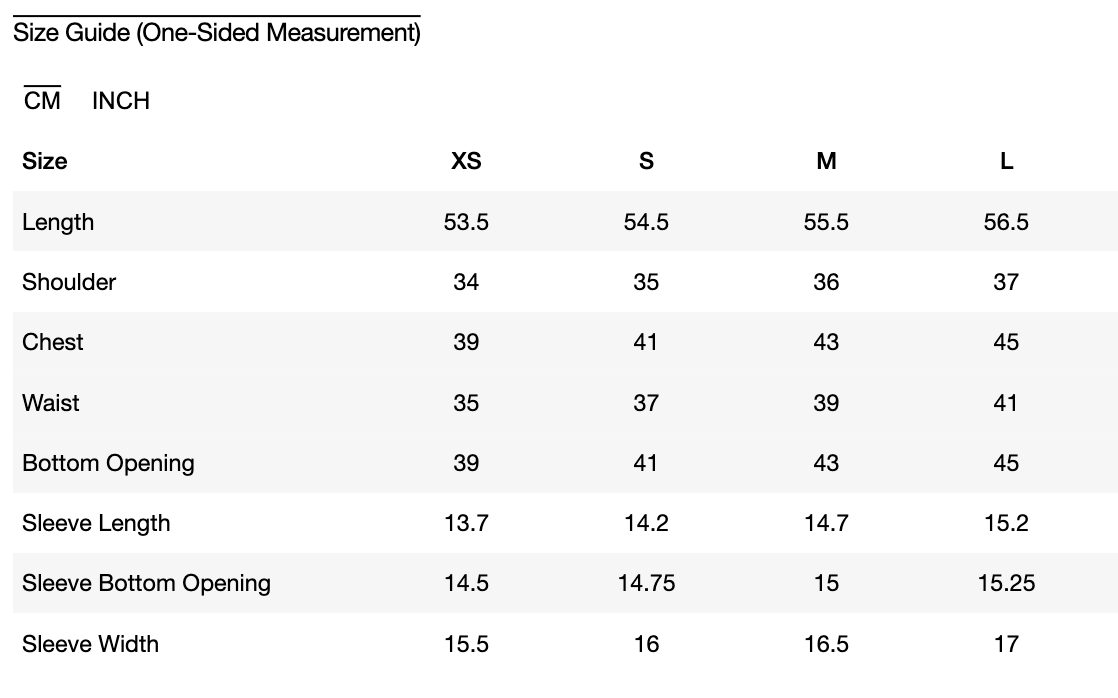Switch to the INCH unit tab
1118x698 pixels.
pyautogui.click(x=121, y=101)
